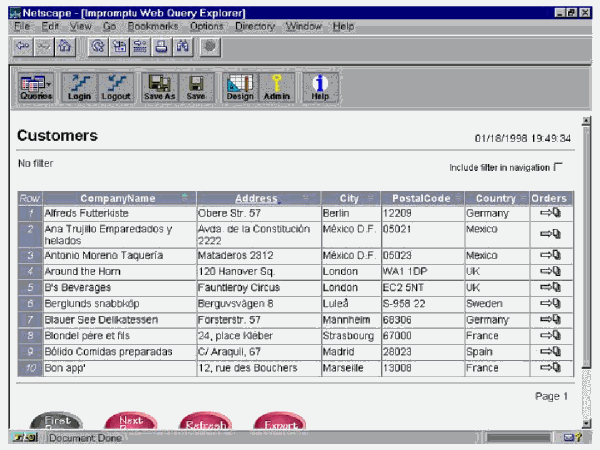Click the vertical scrollbar down arrow
600x450 pixels.
tap(586, 423)
